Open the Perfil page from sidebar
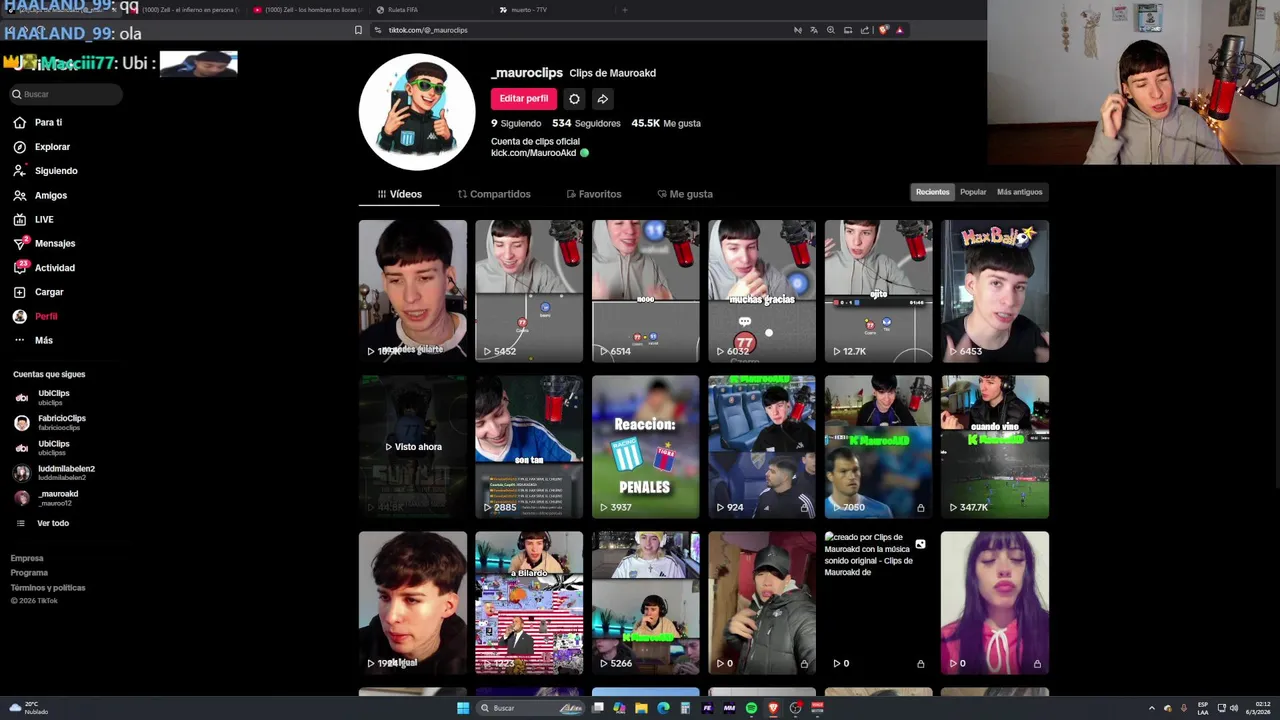Screen dimensions: 1280x720 click(x=36, y=316)
